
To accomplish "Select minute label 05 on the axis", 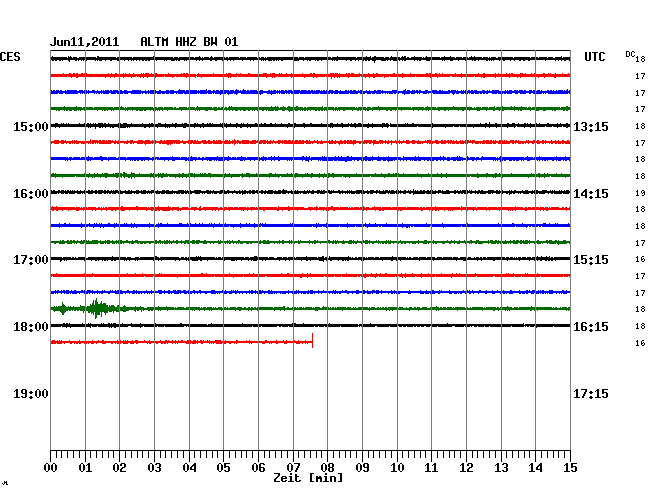I will pos(223,468).
